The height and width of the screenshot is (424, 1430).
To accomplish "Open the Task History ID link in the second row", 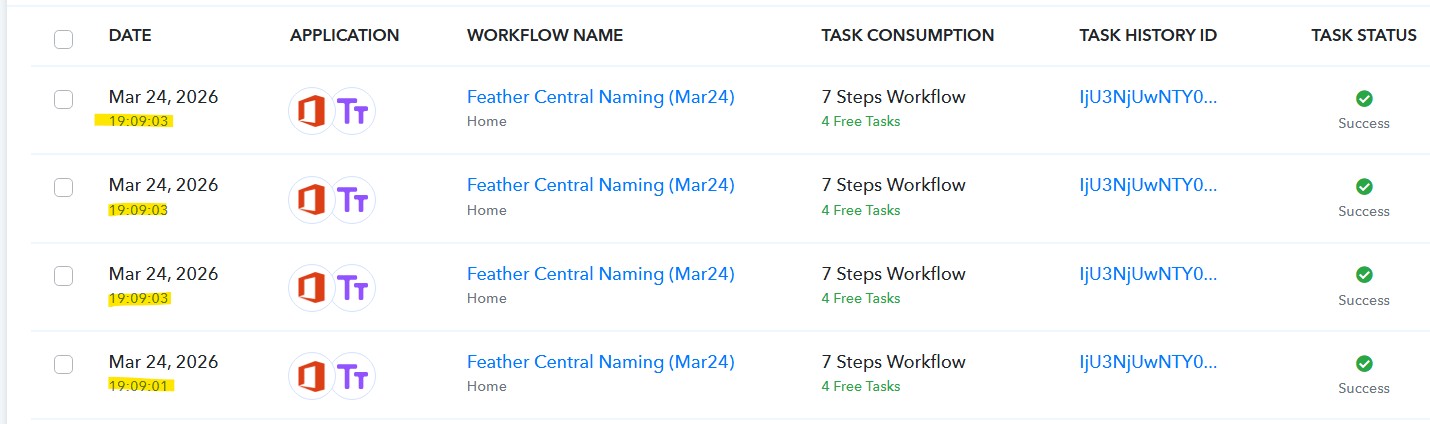I will [1148, 185].
